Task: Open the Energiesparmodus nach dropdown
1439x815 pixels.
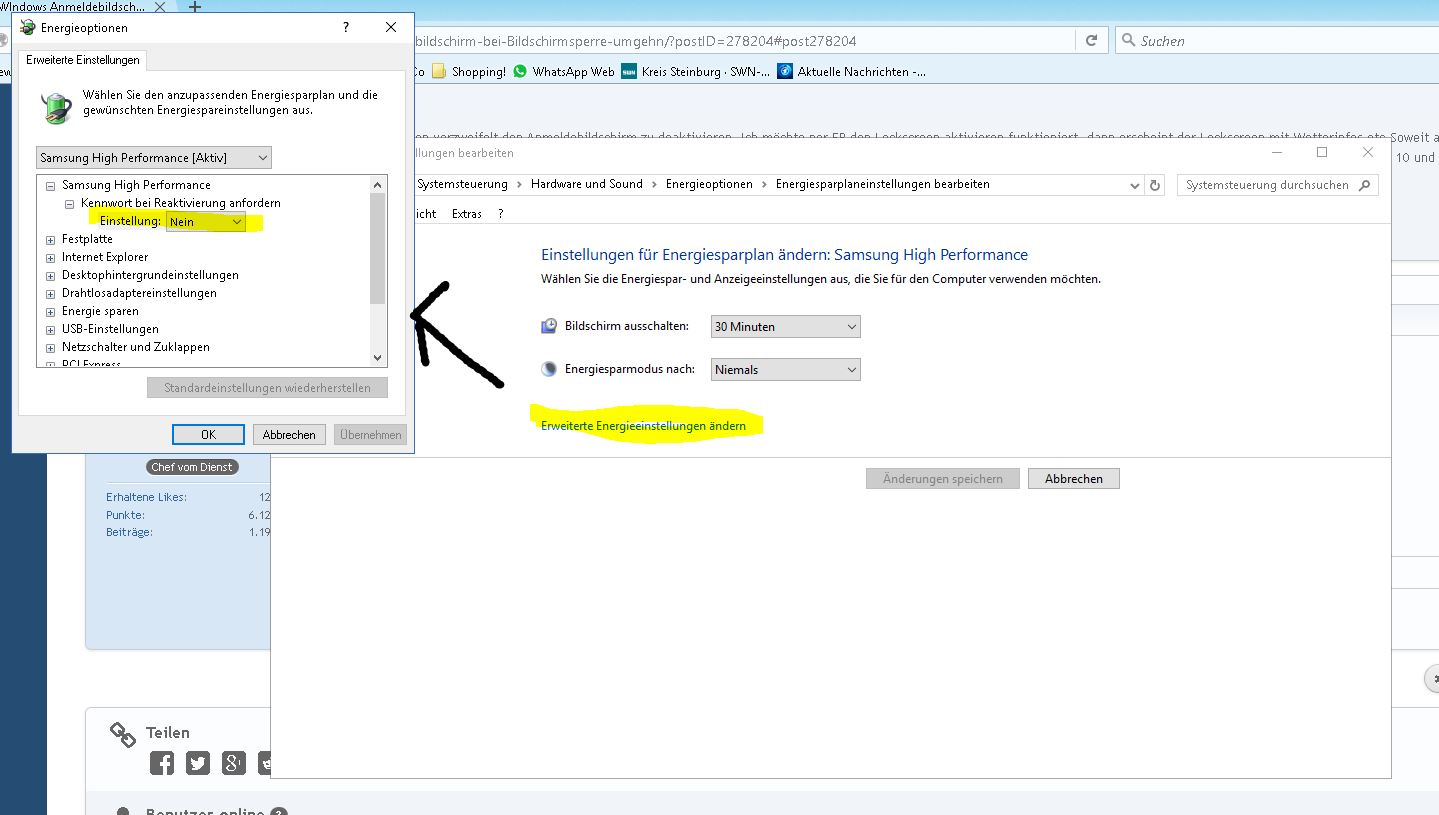Action: coord(785,370)
